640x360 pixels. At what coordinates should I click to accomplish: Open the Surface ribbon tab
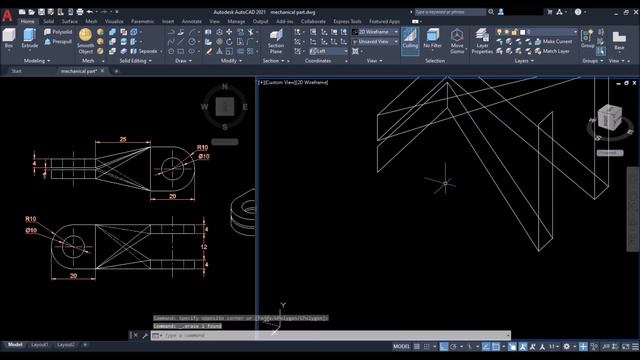coord(69,21)
